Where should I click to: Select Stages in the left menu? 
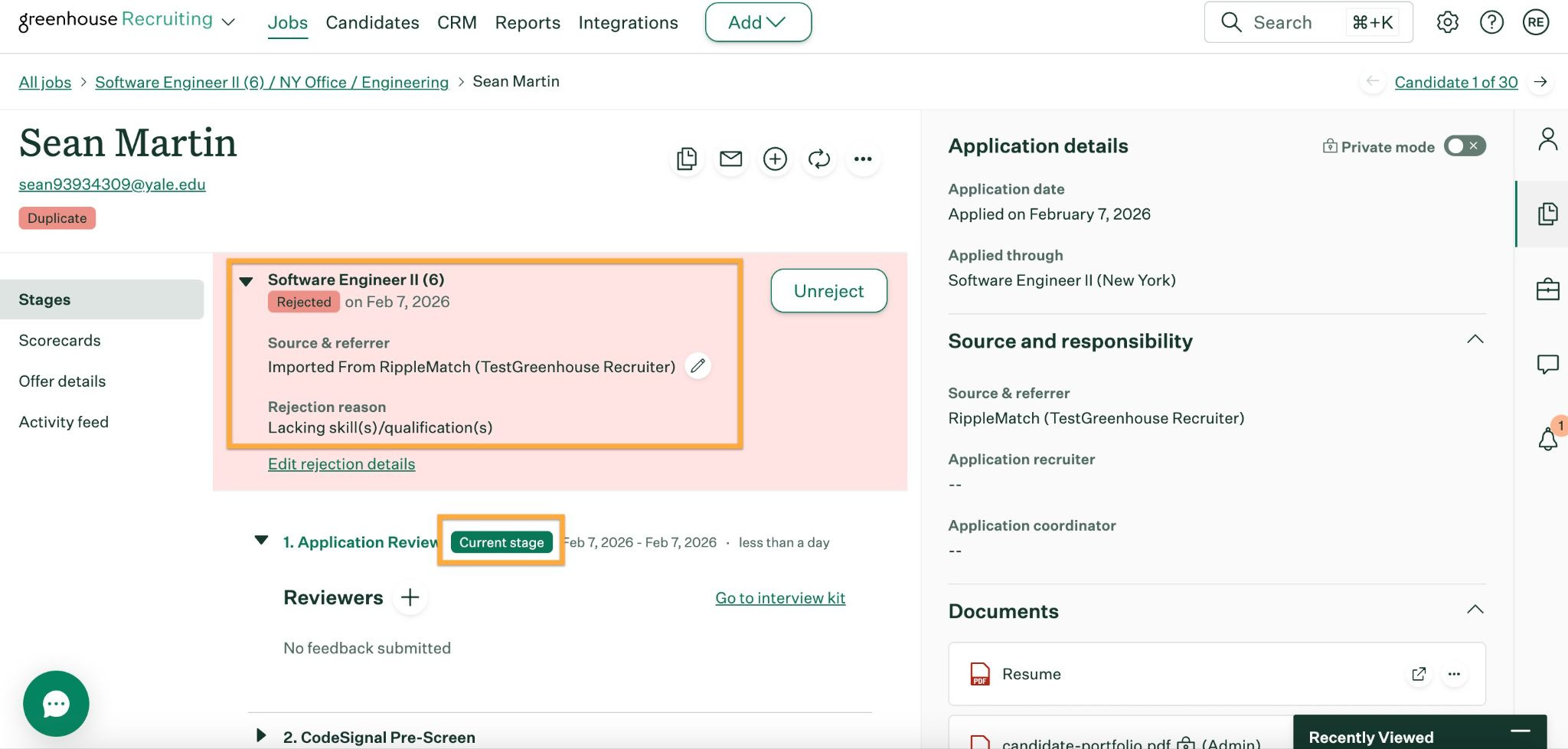tap(102, 299)
